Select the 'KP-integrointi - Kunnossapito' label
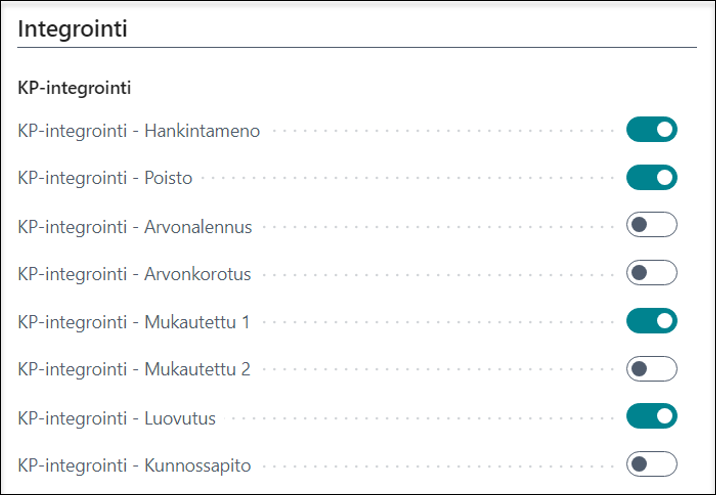Viewport: 716px width, 495px height. [x=135, y=465]
